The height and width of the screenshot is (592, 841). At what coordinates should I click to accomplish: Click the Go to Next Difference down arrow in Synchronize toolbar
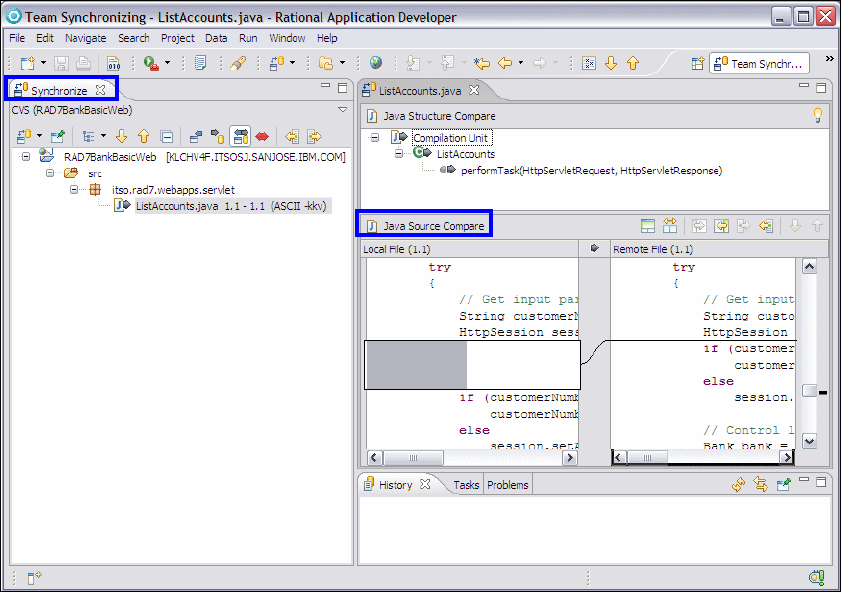click(121, 136)
